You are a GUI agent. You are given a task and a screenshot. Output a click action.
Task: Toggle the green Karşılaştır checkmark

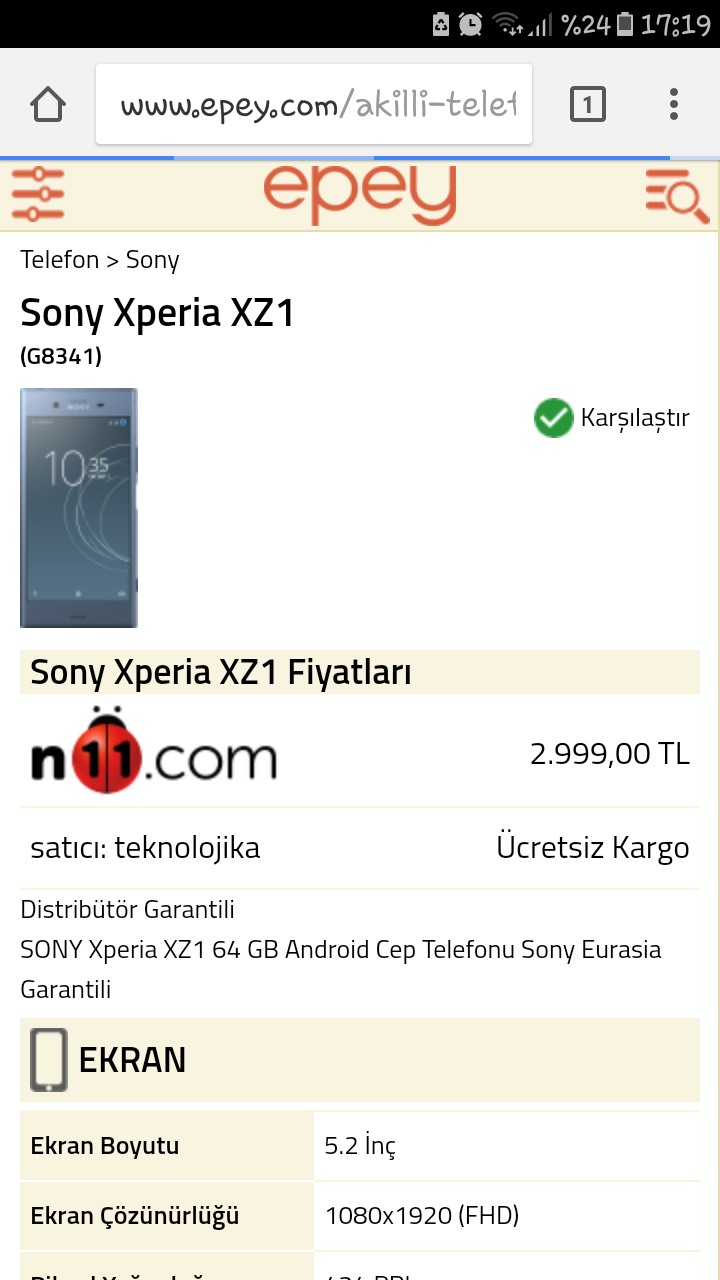coord(553,418)
